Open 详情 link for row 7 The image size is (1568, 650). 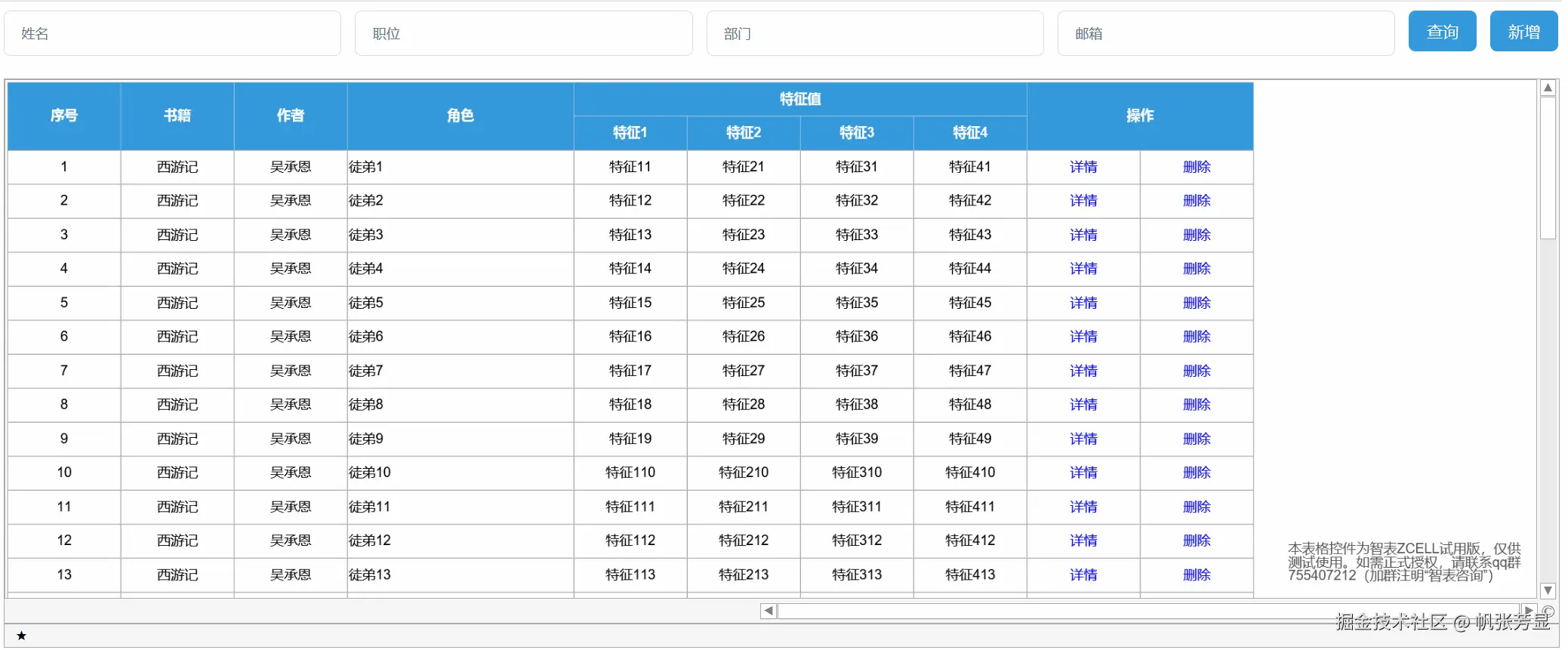[x=1083, y=371]
